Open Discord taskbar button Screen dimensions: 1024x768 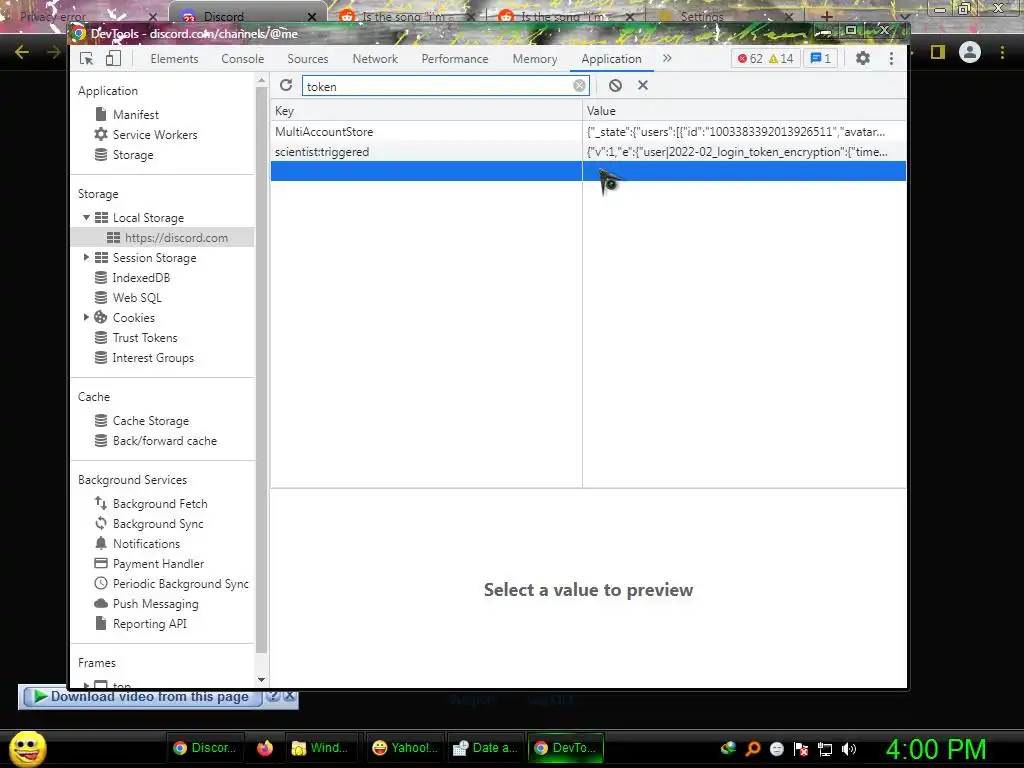(x=206, y=748)
